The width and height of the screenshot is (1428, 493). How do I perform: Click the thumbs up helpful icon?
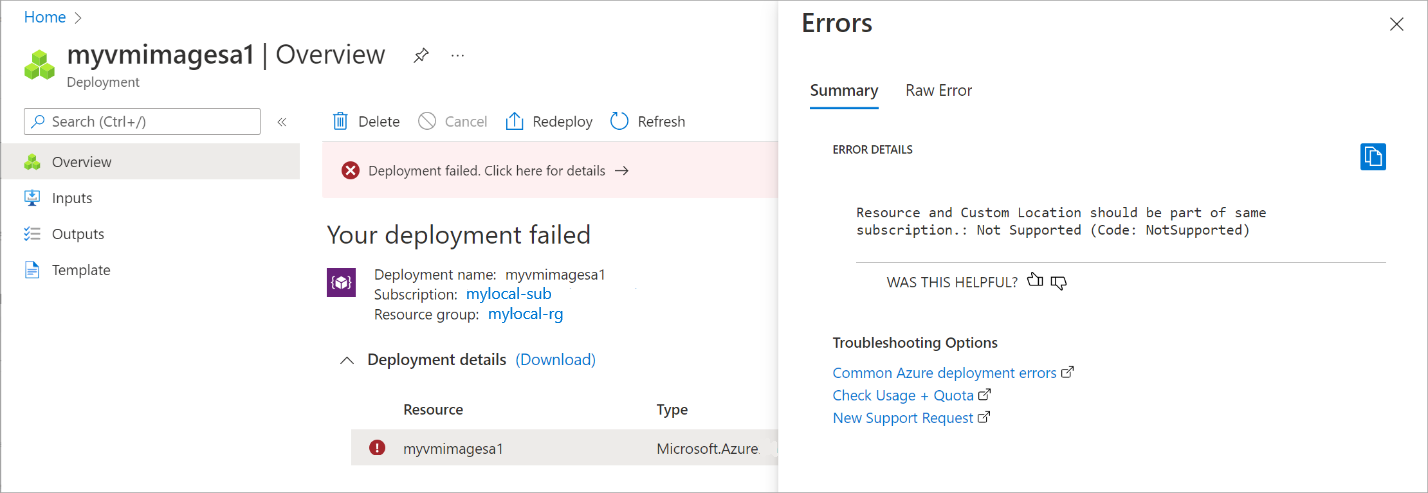click(1035, 282)
